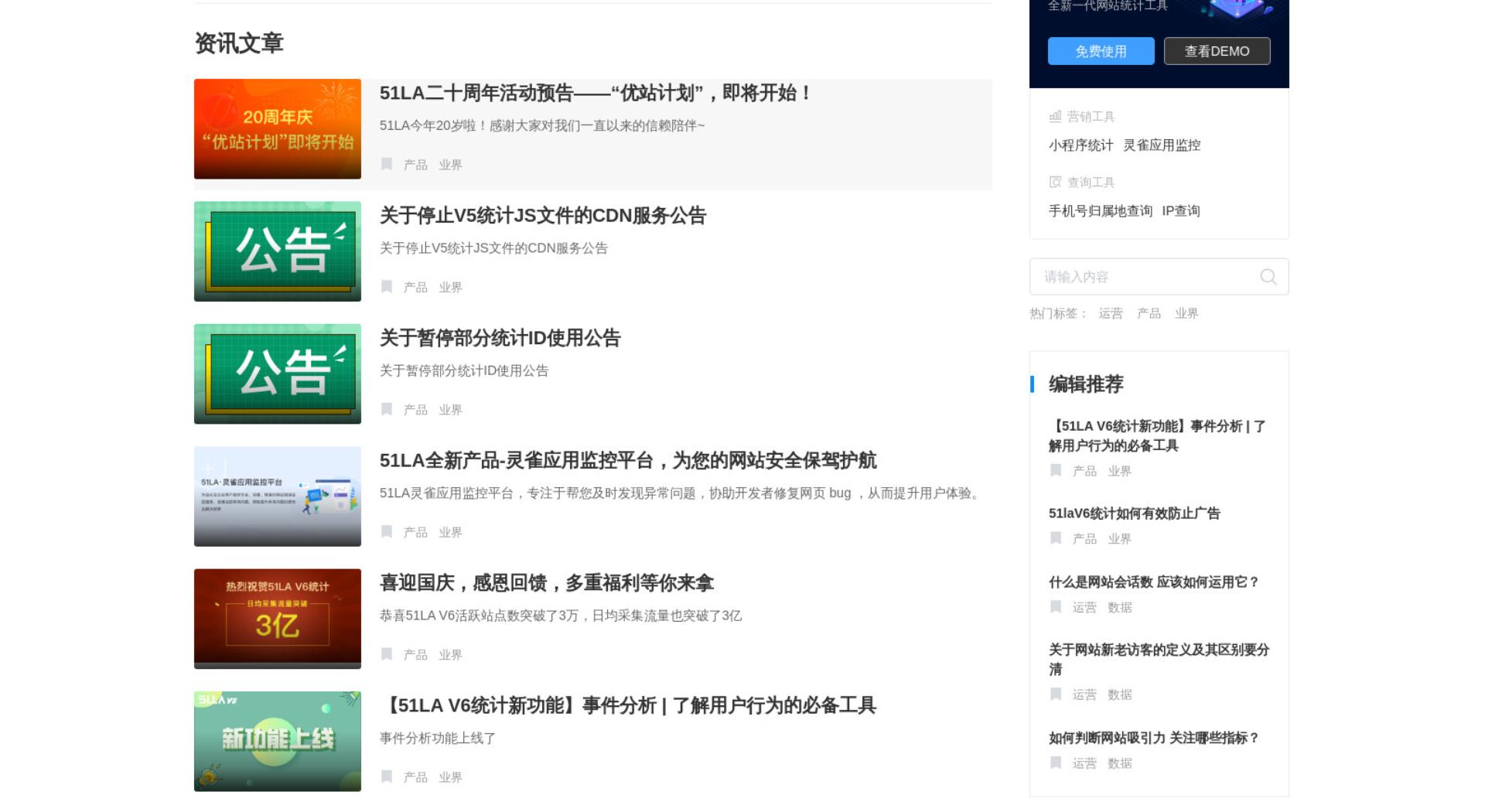1485x812 pixels.
Task: Open 20周年庆 优站计划 article thumbnail
Action: pyautogui.click(x=278, y=129)
